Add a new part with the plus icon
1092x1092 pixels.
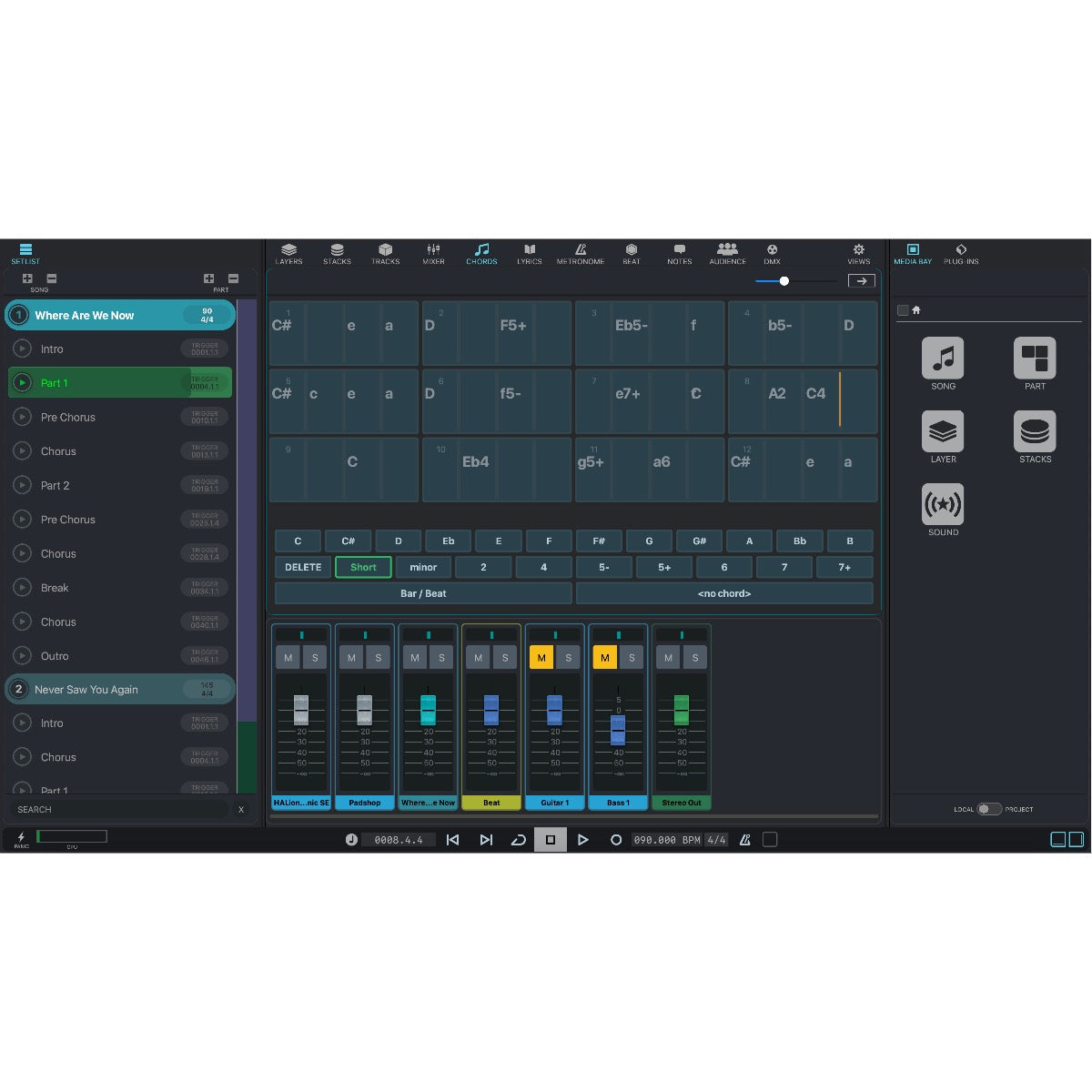pos(208,278)
